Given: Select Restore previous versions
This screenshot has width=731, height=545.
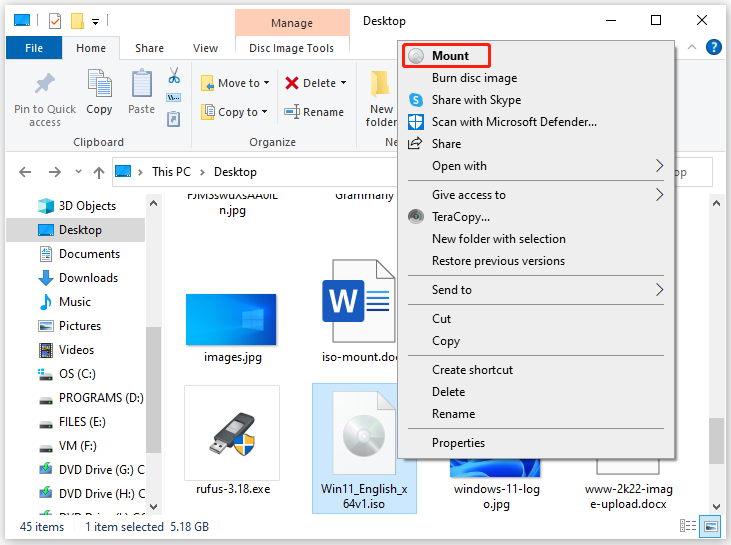Looking at the screenshot, I should [x=498, y=261].
